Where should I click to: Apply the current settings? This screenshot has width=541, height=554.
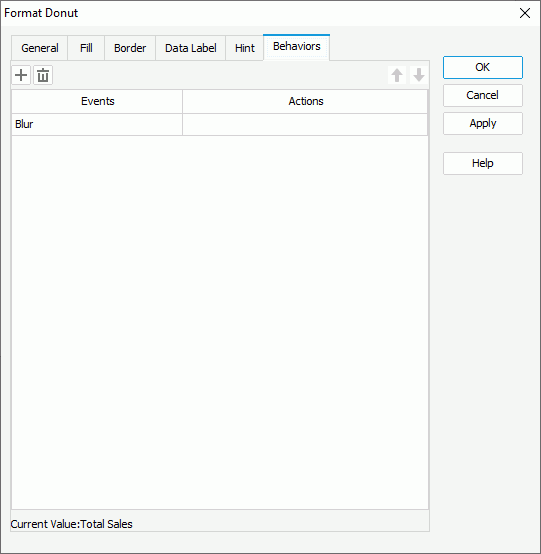(x=483, y=123)
